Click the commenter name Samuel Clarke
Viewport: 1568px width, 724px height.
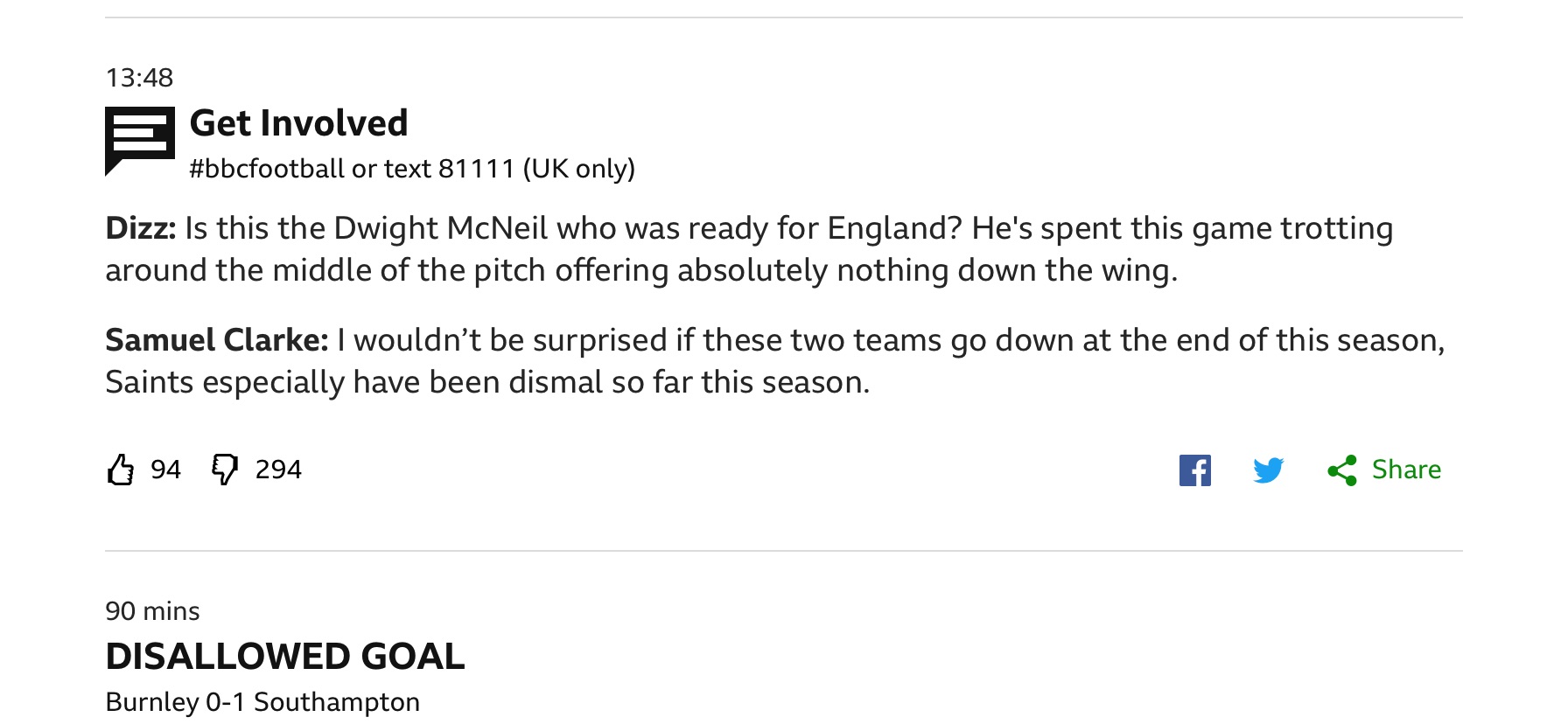point(216,340)
